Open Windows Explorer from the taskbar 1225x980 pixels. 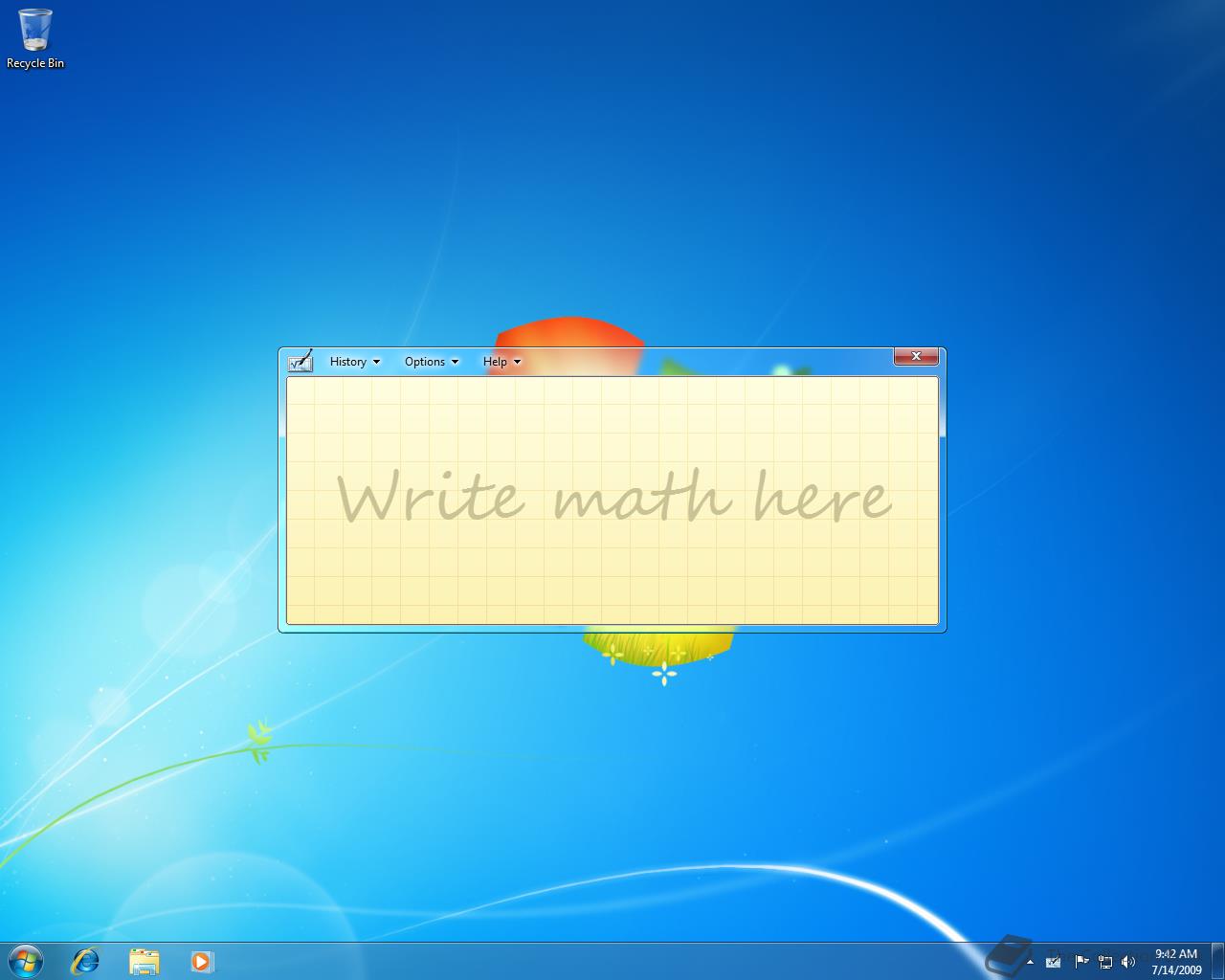144,961
